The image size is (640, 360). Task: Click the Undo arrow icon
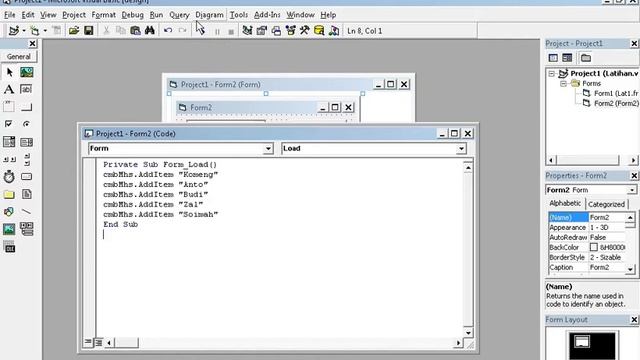click(168, 31)
